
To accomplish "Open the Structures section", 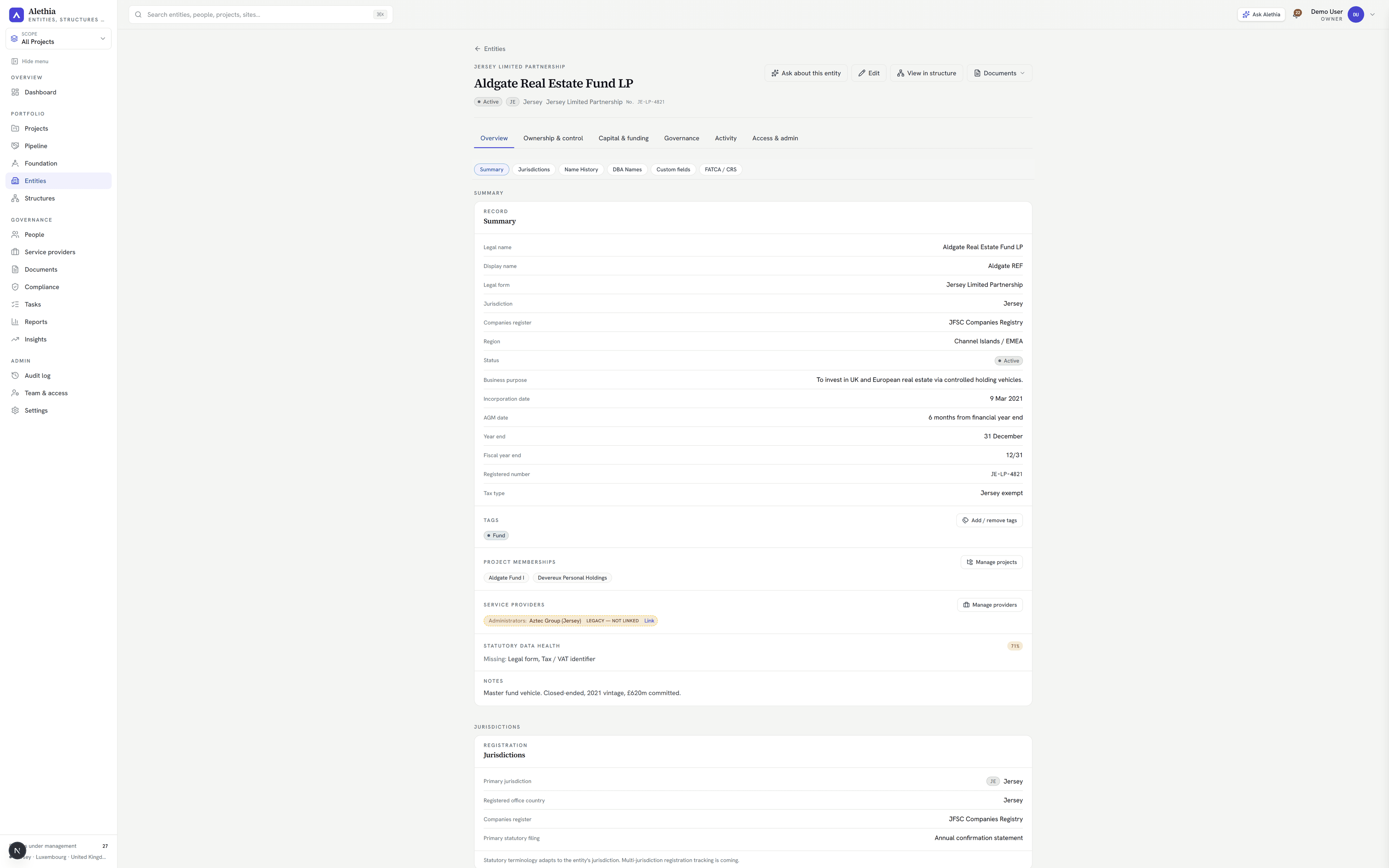I will click(58, 199).
